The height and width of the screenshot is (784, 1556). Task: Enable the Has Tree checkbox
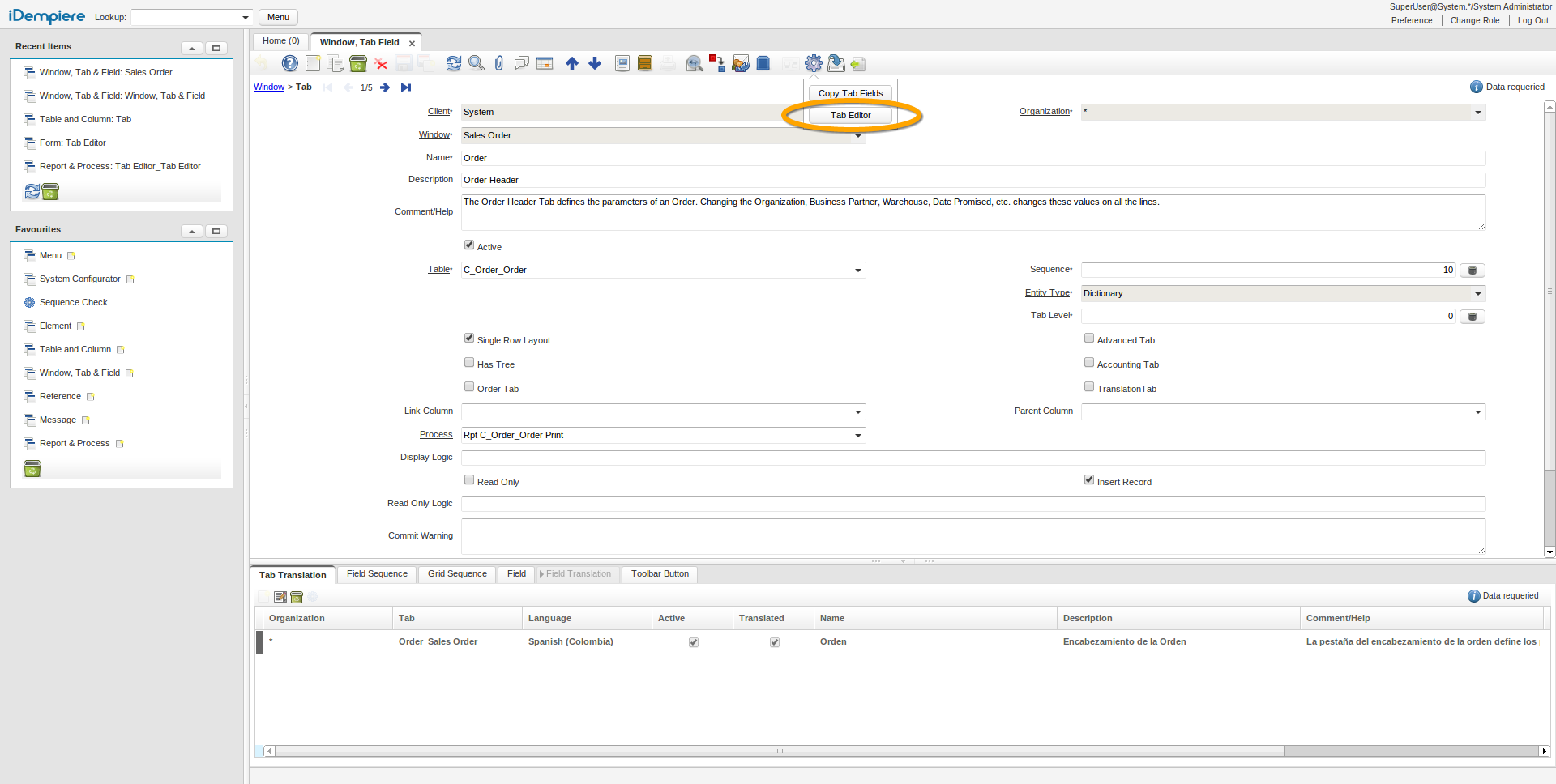click(x=469, y=363)
